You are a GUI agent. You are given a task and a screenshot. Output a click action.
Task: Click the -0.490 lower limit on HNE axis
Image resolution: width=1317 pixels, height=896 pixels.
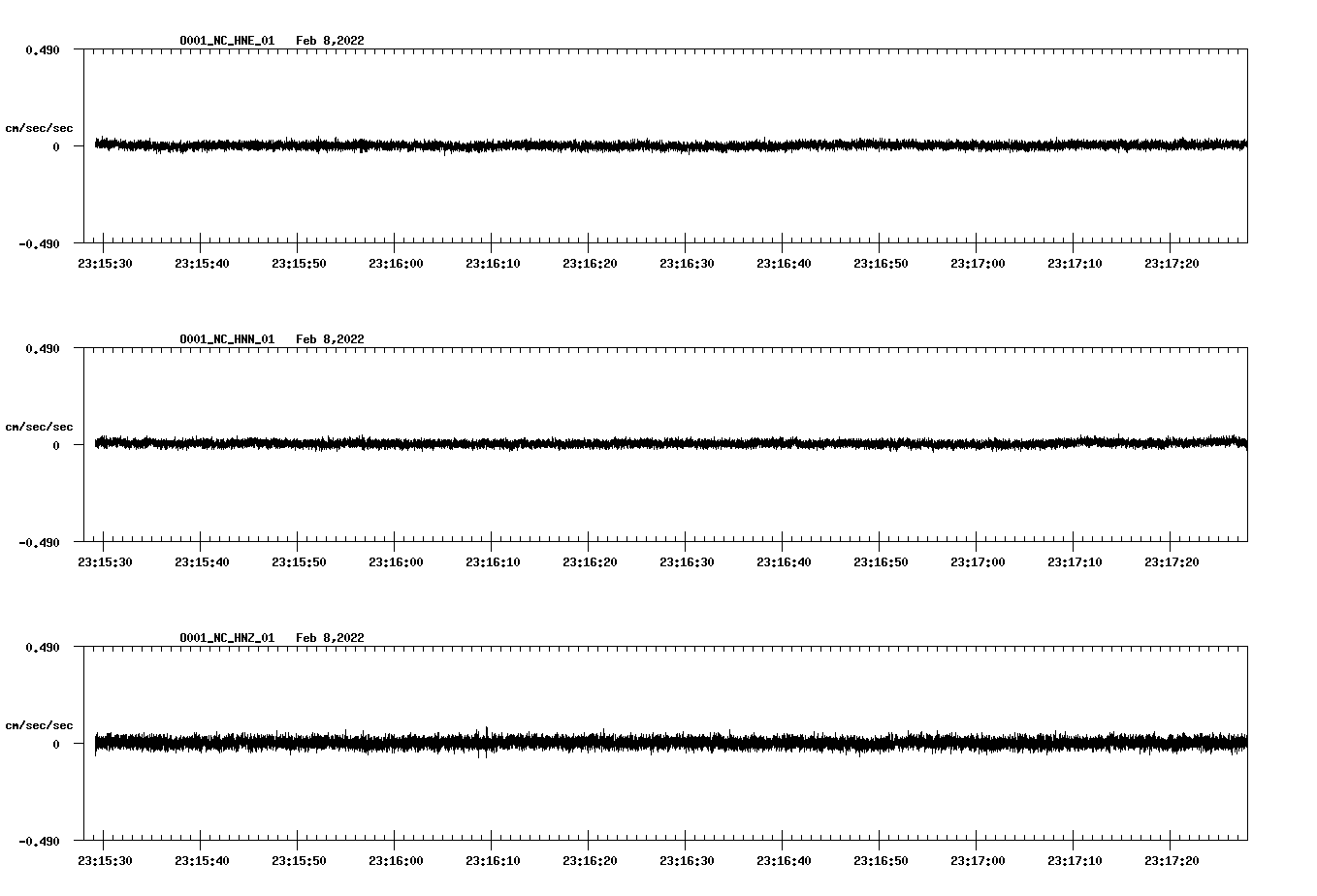pyautogui.click(x=39, y=243)
